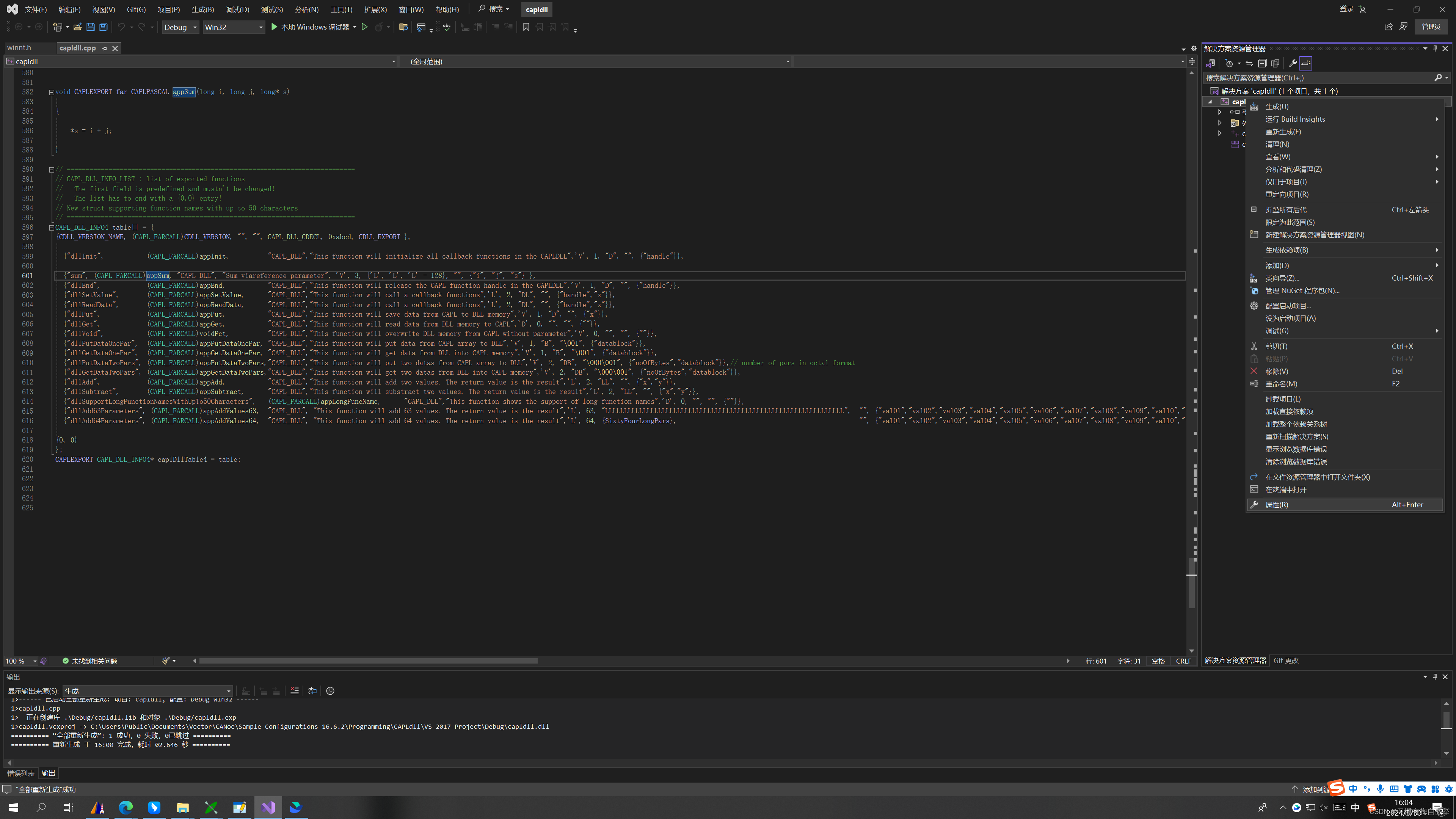Toggle the output timestamps clock icon
1456x819 pixels.
point(331,691)
